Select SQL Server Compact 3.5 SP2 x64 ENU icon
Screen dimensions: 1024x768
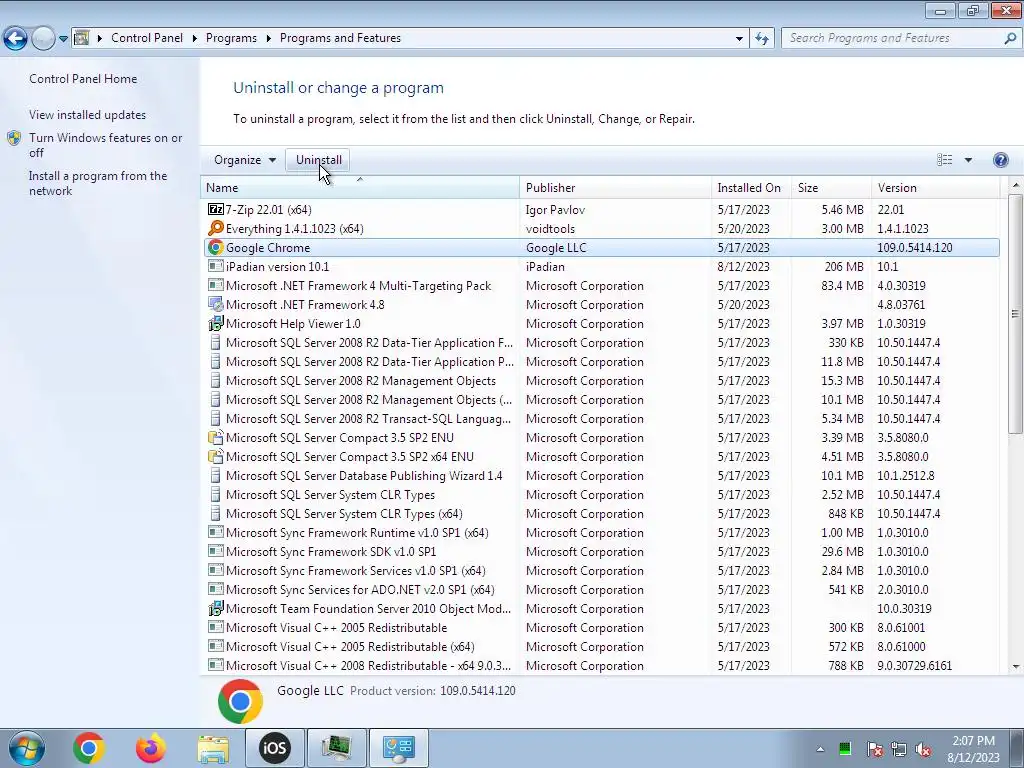coord(216,456)
